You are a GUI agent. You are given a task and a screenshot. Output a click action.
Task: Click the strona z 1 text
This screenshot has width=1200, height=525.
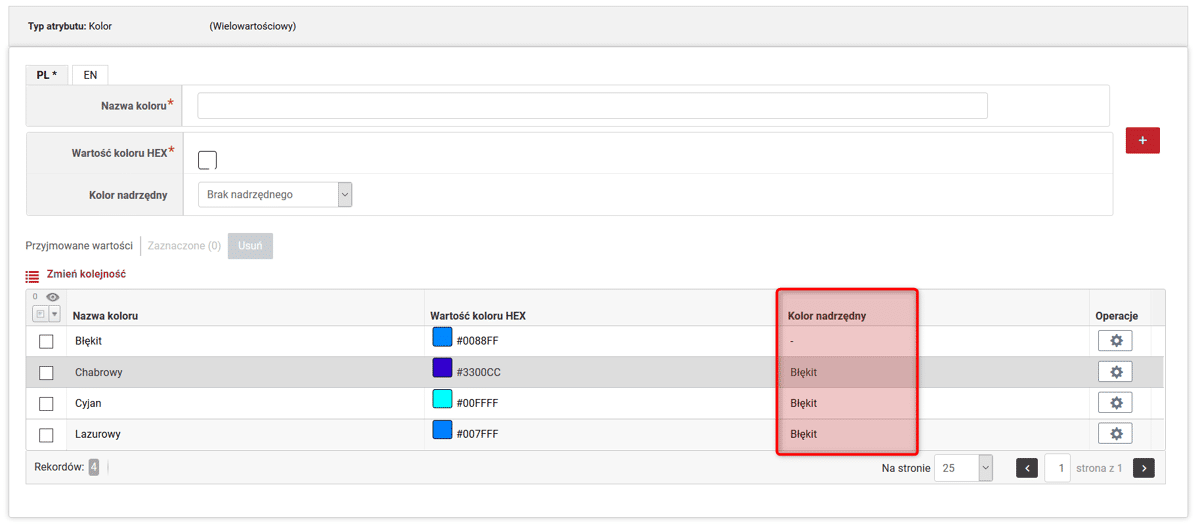point(1099,468)
